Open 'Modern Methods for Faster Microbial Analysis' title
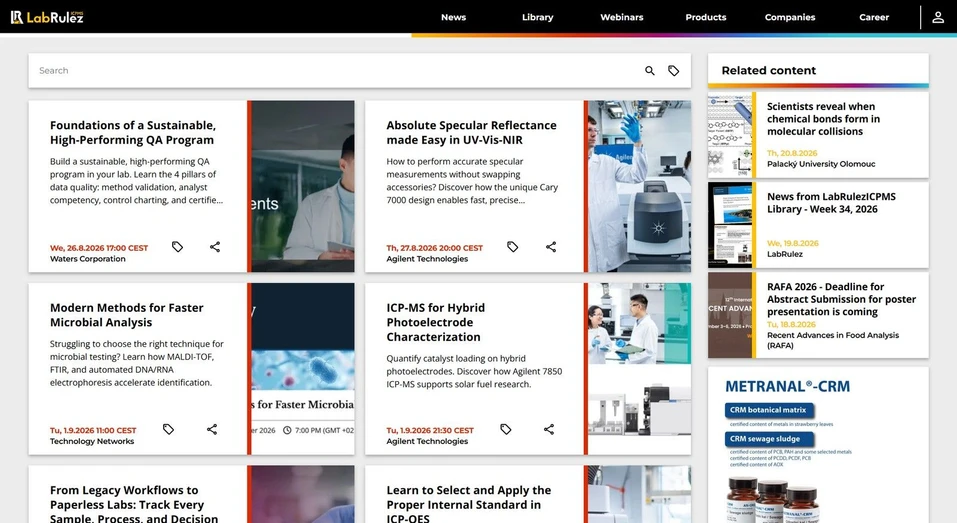The width and height of the screenshot is (957, 523). [x=126, y=315]
